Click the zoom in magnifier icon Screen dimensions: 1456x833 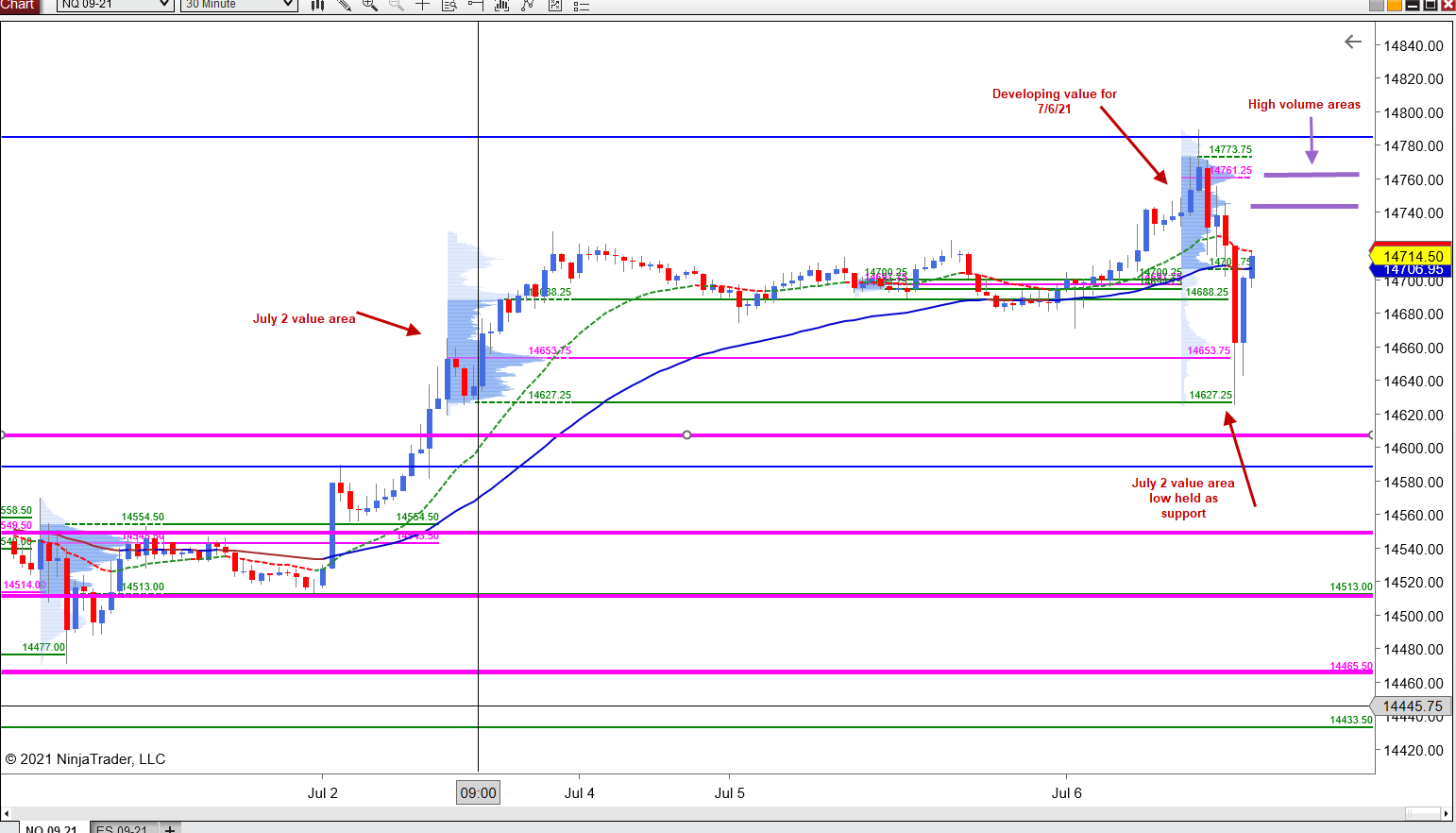click(x=370, y=5)
